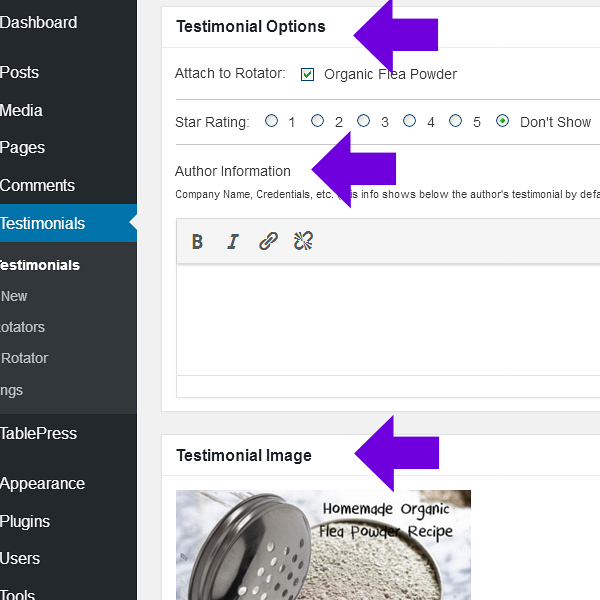Open the Appearance menu in sidebar
600x600 pixels.
pos(42,483)
